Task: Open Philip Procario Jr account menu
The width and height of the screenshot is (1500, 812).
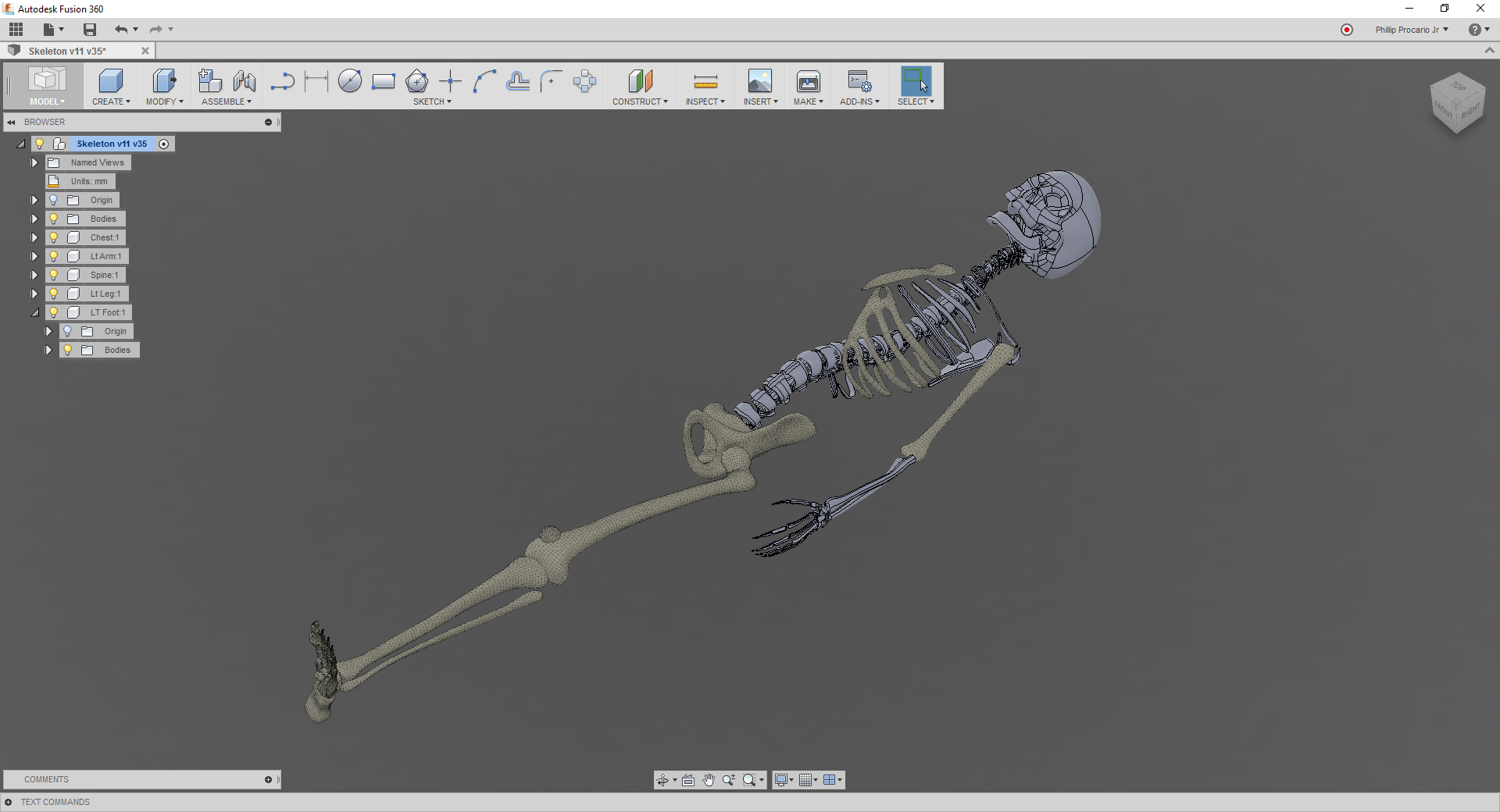Action: point(1412,30)
